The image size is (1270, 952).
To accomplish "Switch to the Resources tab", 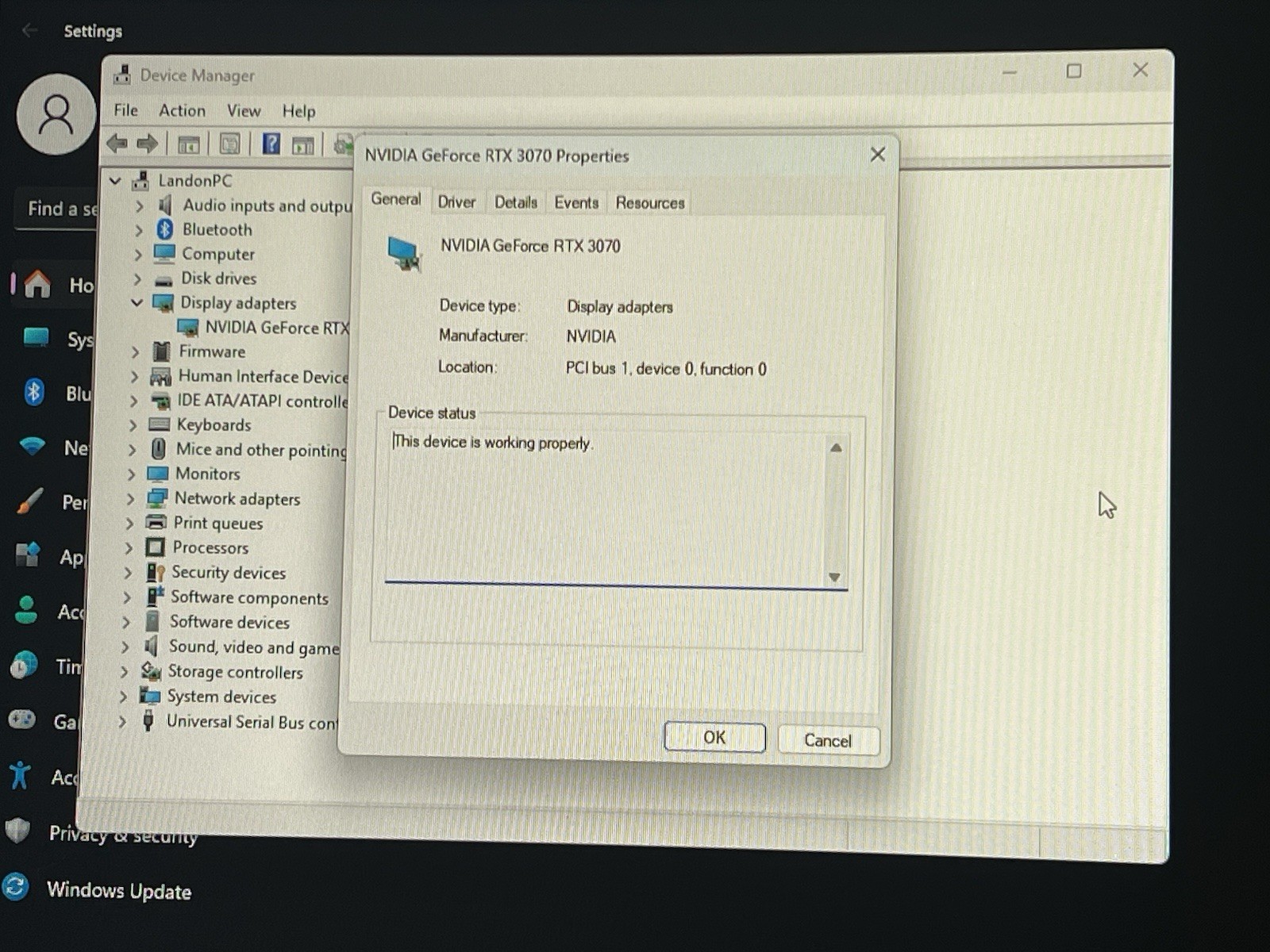I will click(x=650, y=202).
